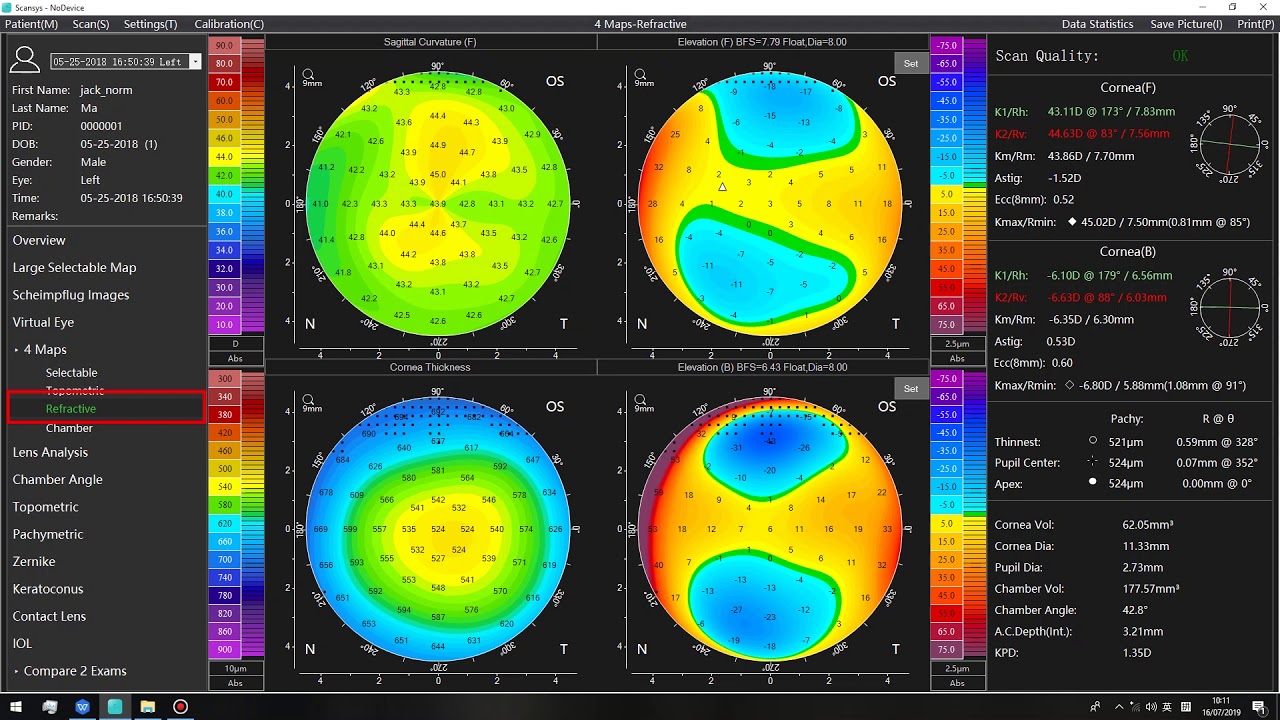Open the Chamber Angle view
Viewport: 1280px width, 720px height.
point(57,480)
